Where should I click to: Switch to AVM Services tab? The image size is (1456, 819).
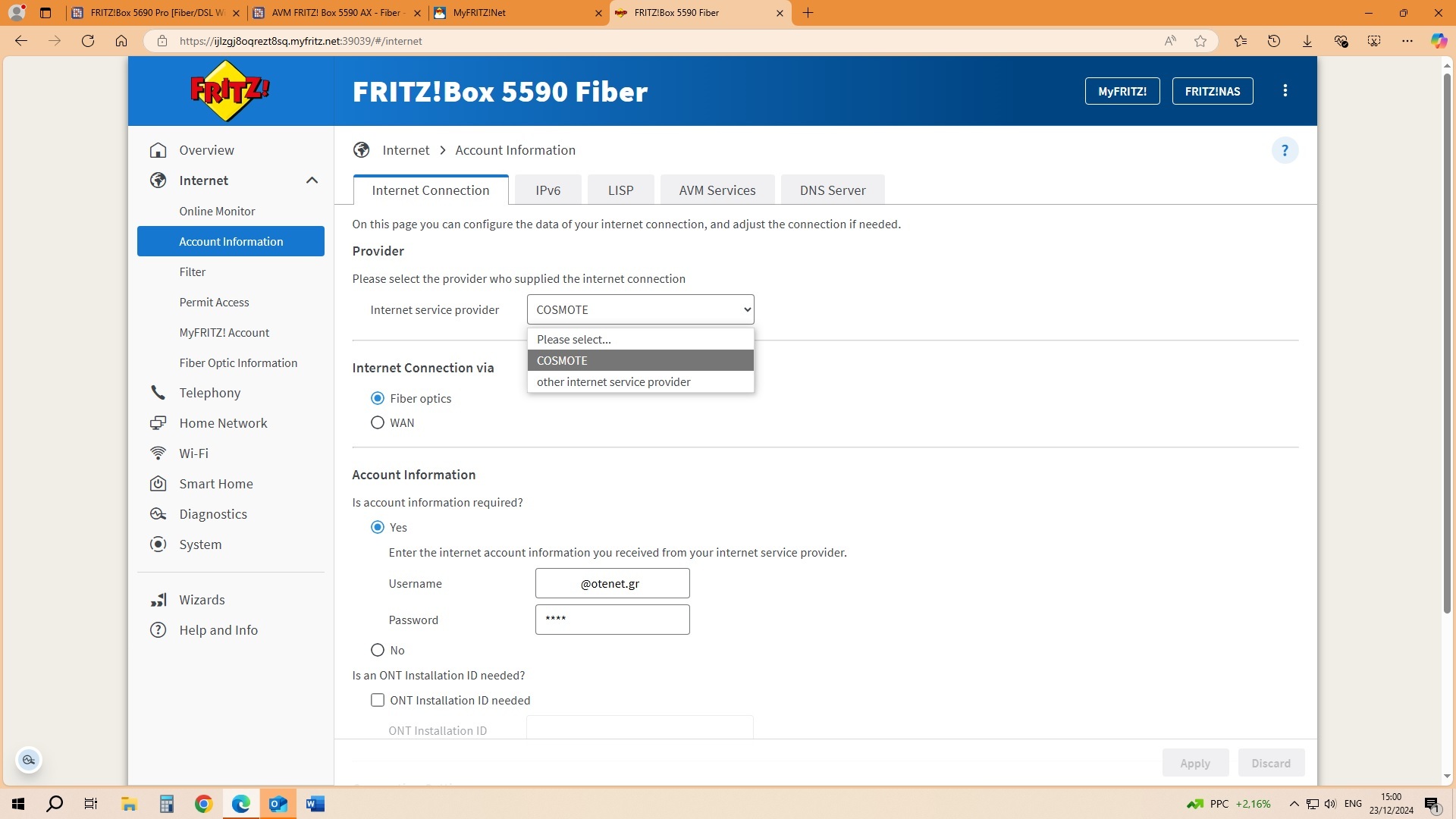(x=717, y=190)
